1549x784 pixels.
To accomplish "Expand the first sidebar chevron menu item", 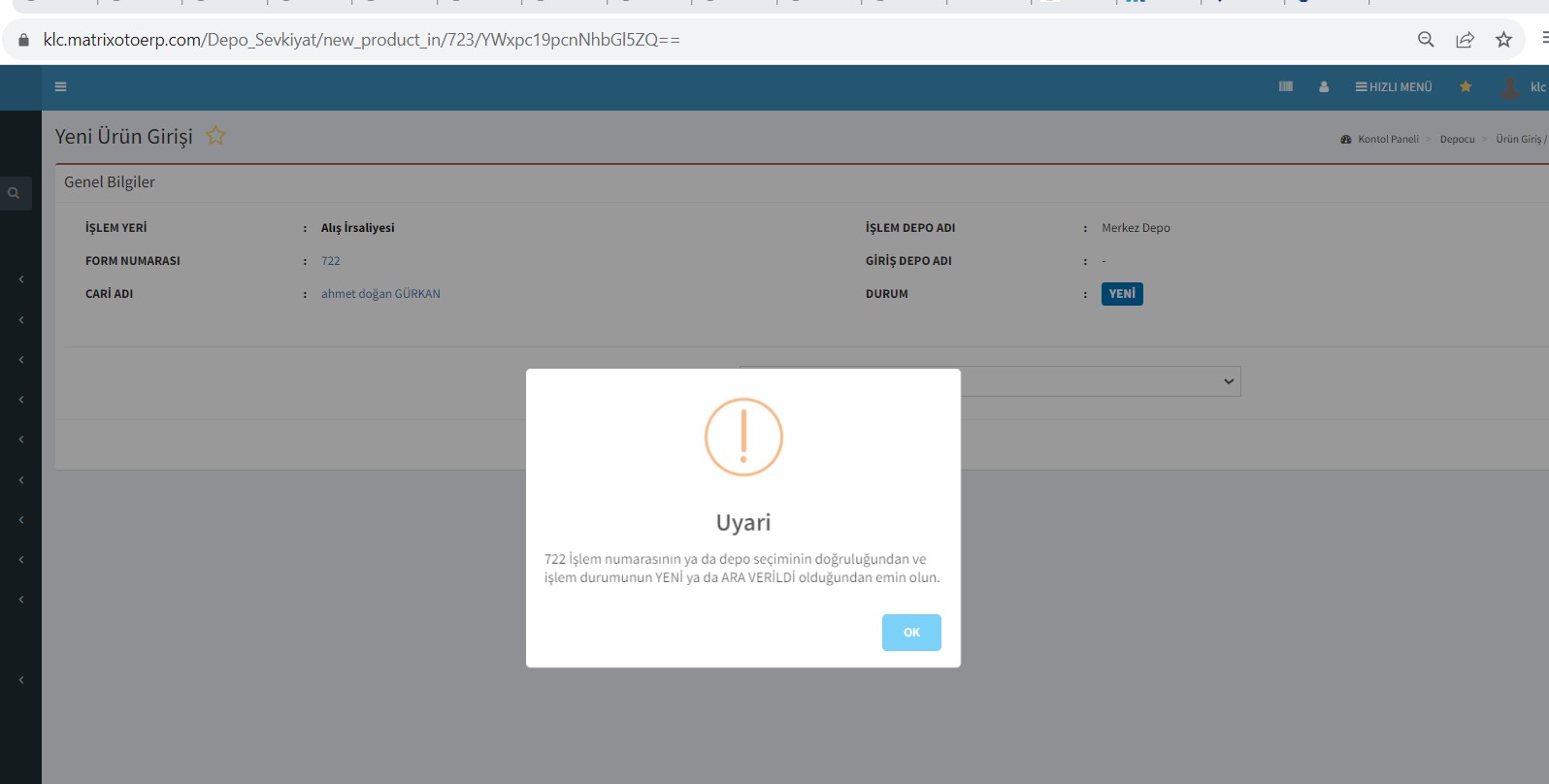I will pyautogui.click(x=21, y=279).
